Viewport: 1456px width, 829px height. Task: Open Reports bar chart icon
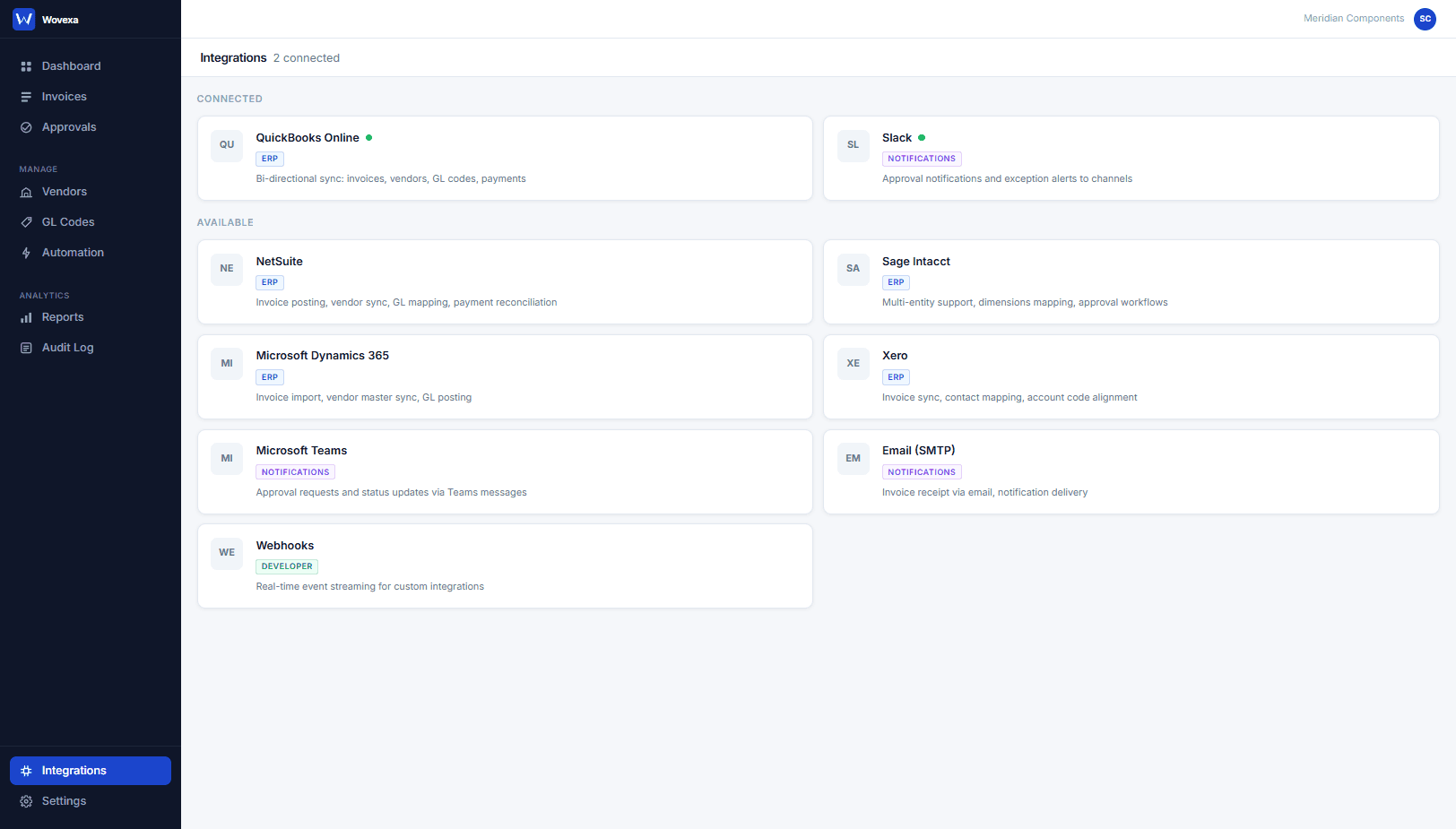(x=27, y=316)
